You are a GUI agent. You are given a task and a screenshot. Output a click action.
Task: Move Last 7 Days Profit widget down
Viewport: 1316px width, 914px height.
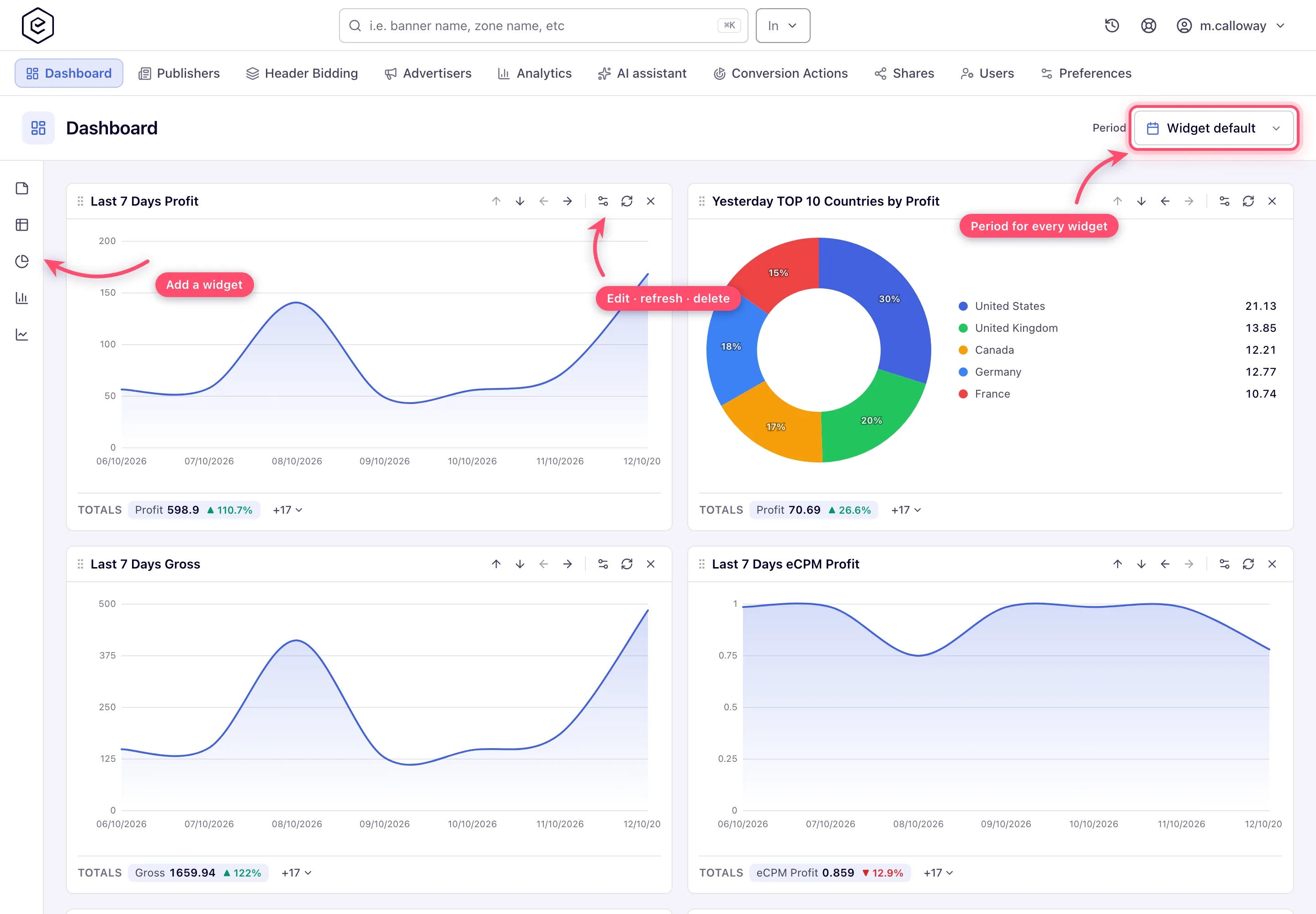click(x=520, y=201)
